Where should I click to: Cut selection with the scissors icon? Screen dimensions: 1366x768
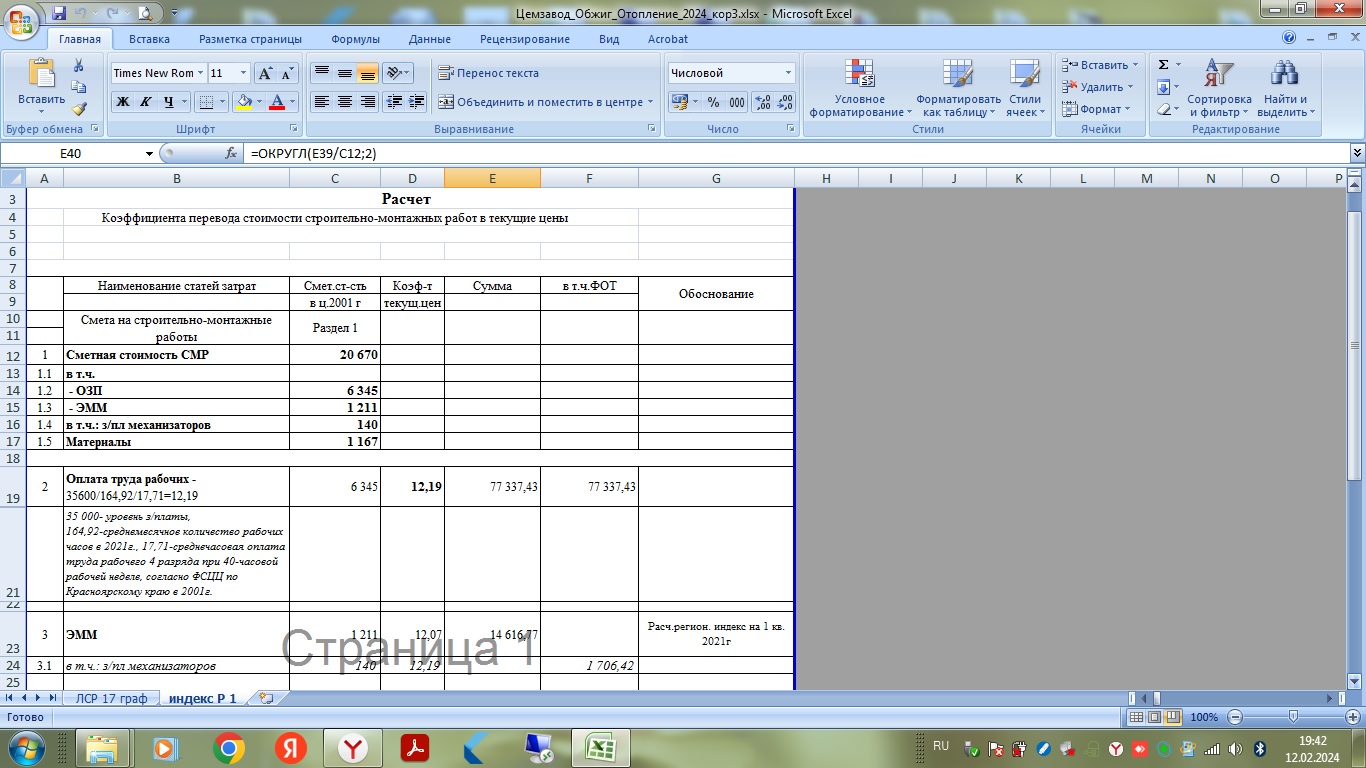pos(79,65)
